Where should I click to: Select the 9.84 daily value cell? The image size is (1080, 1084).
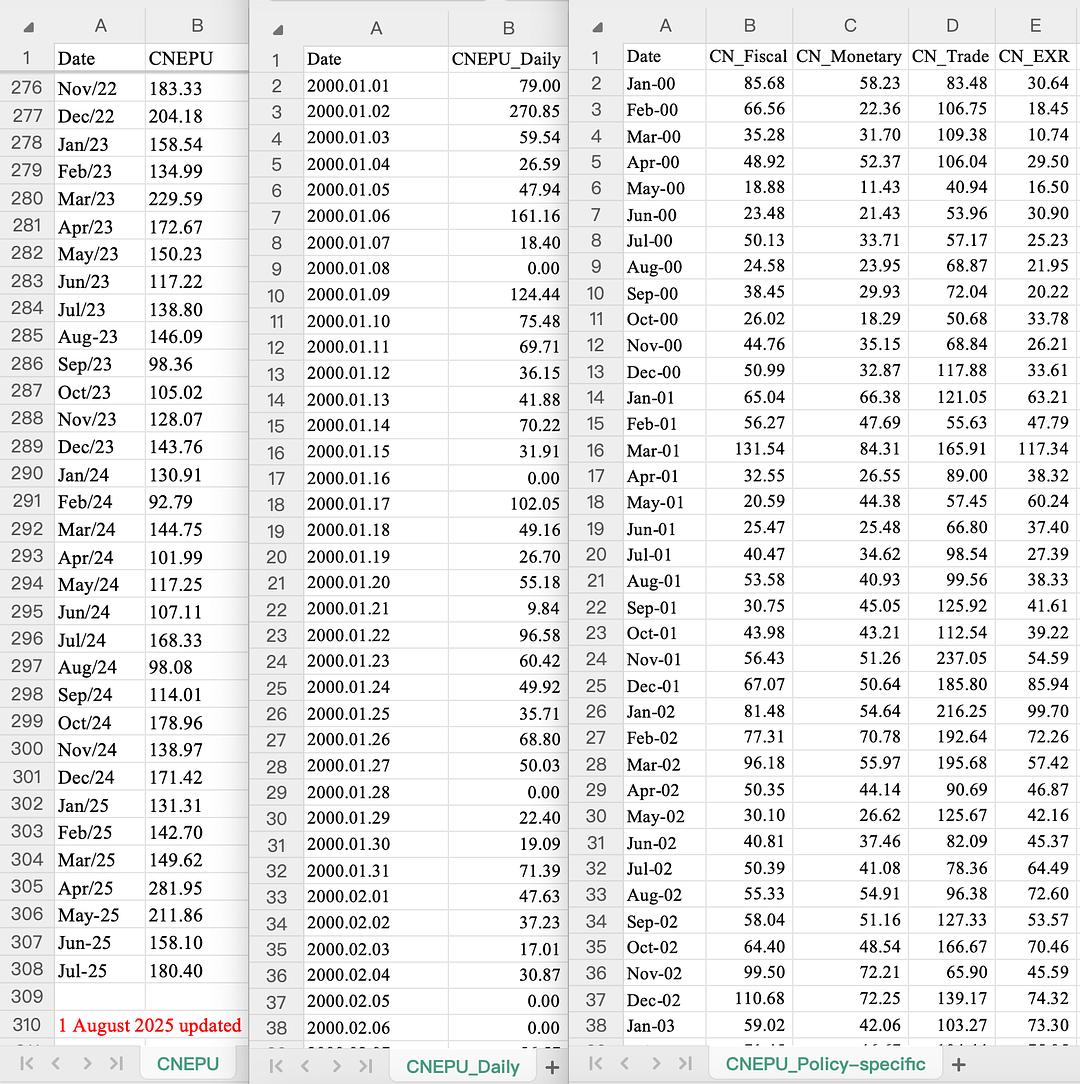(508, 609)
